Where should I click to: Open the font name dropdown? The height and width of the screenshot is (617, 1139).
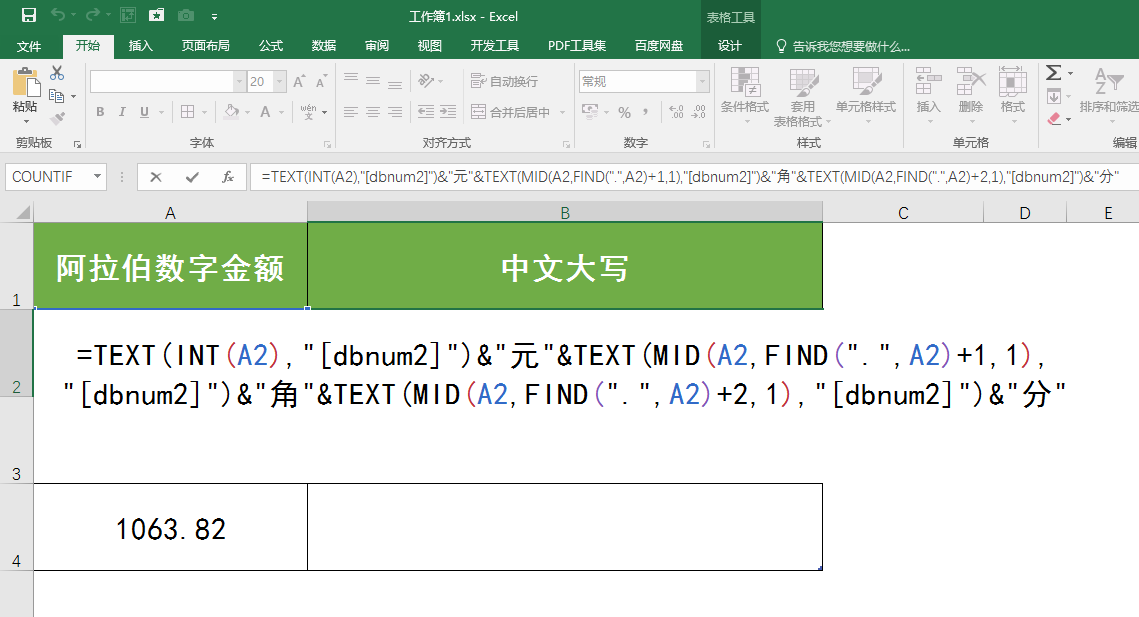pyautogui.click(x=239, y=81)
